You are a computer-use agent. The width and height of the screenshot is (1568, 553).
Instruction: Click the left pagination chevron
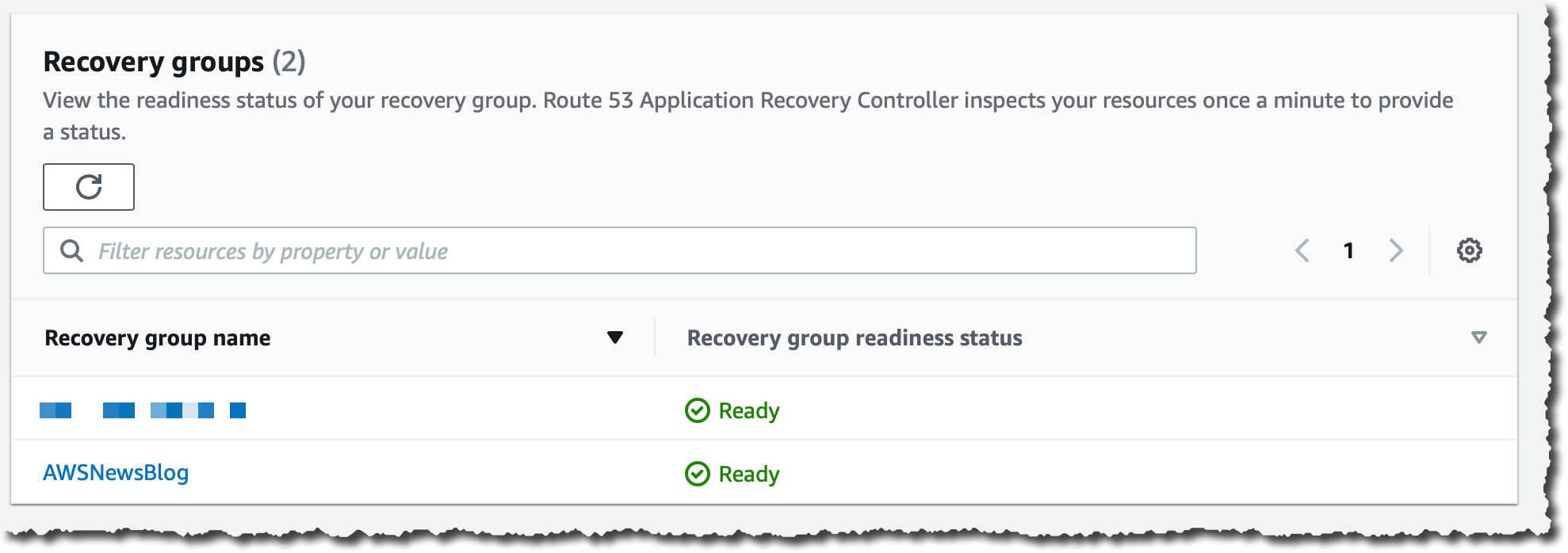pyautogui.click(x=1302, y=250)
